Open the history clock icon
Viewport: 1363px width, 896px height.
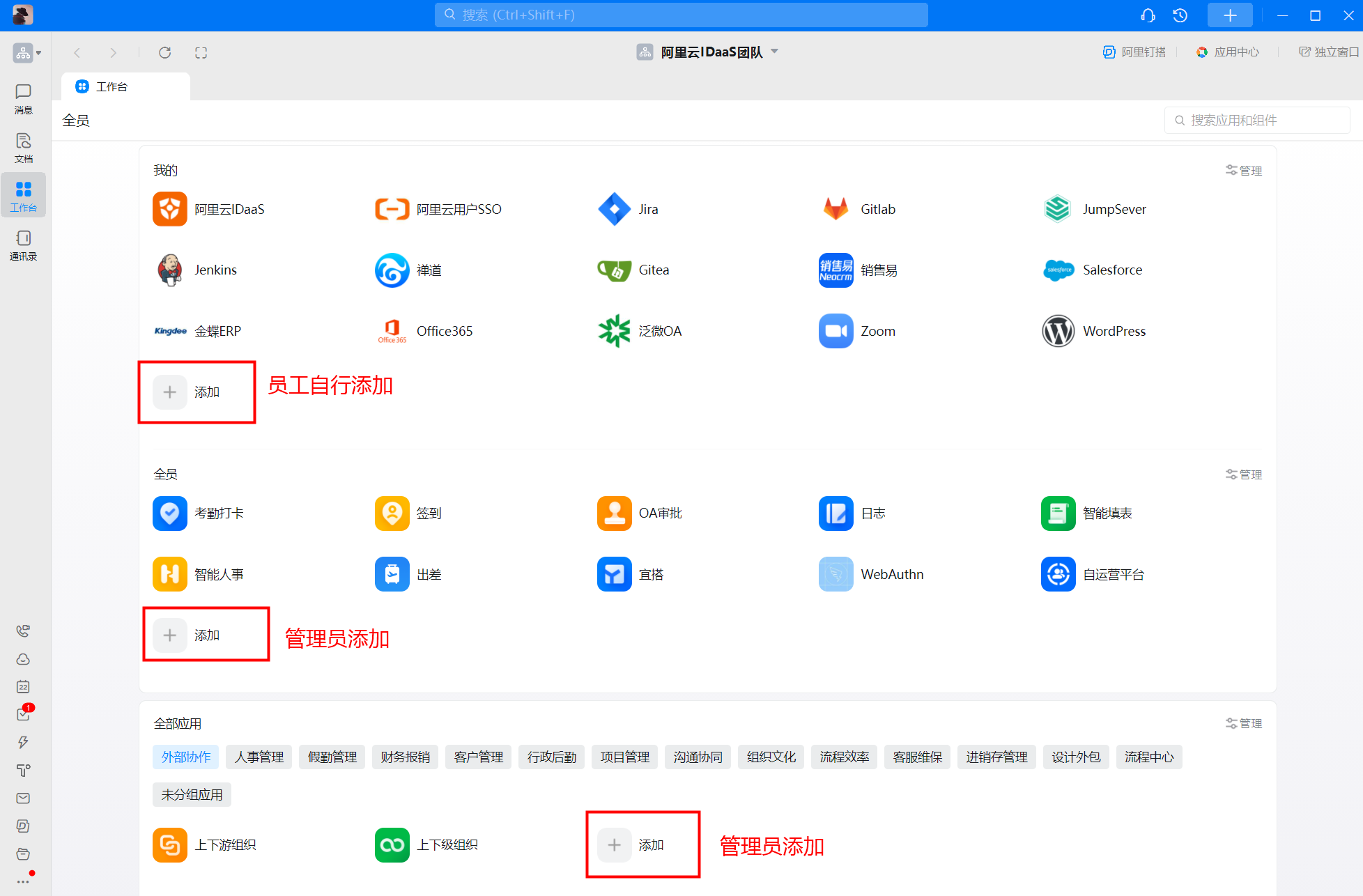click(x=1180, y=15)
